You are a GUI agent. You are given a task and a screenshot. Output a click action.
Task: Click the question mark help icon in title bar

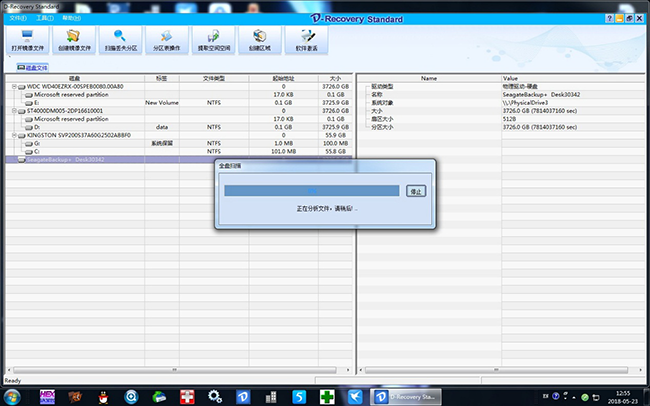click(x=609, y=18)
